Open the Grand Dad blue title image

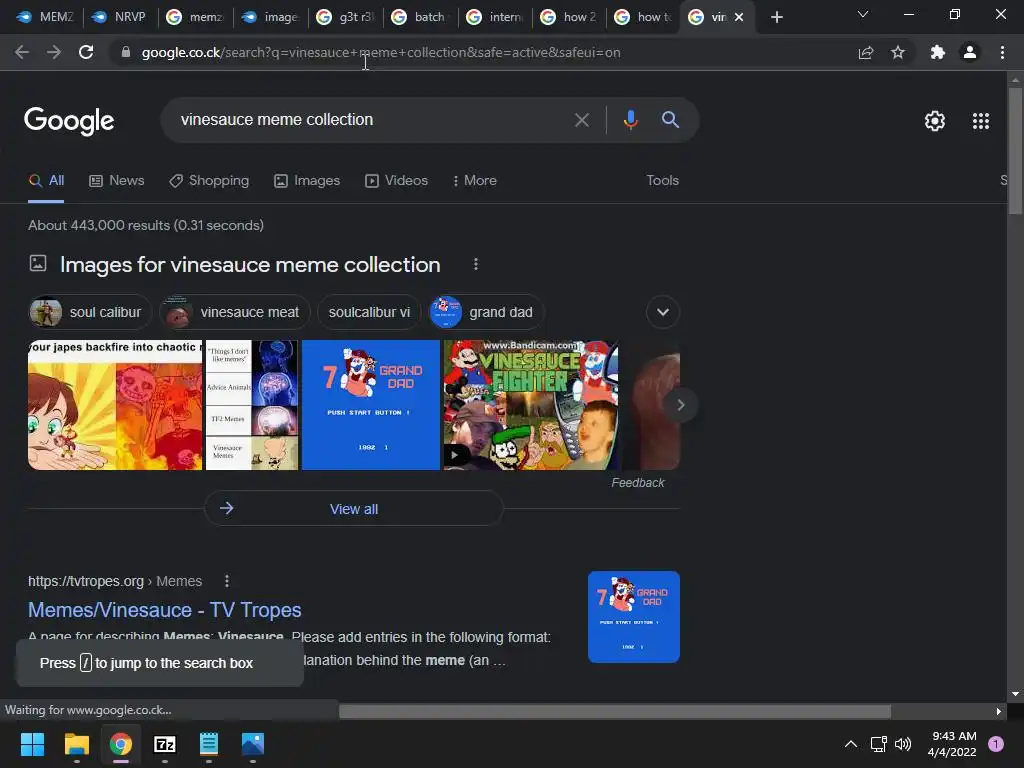pyautogui.click(x=371, y=405)
